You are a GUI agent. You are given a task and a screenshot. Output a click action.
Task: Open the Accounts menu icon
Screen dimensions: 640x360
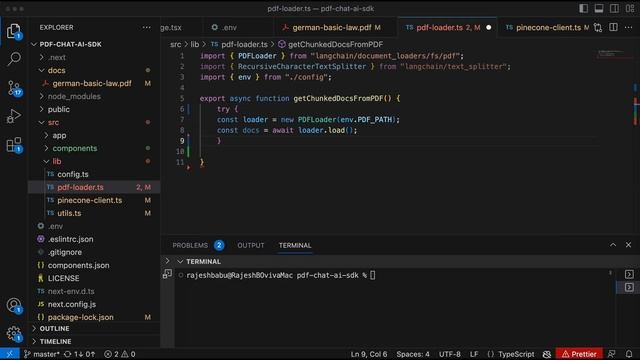click(x=13, y=305)
